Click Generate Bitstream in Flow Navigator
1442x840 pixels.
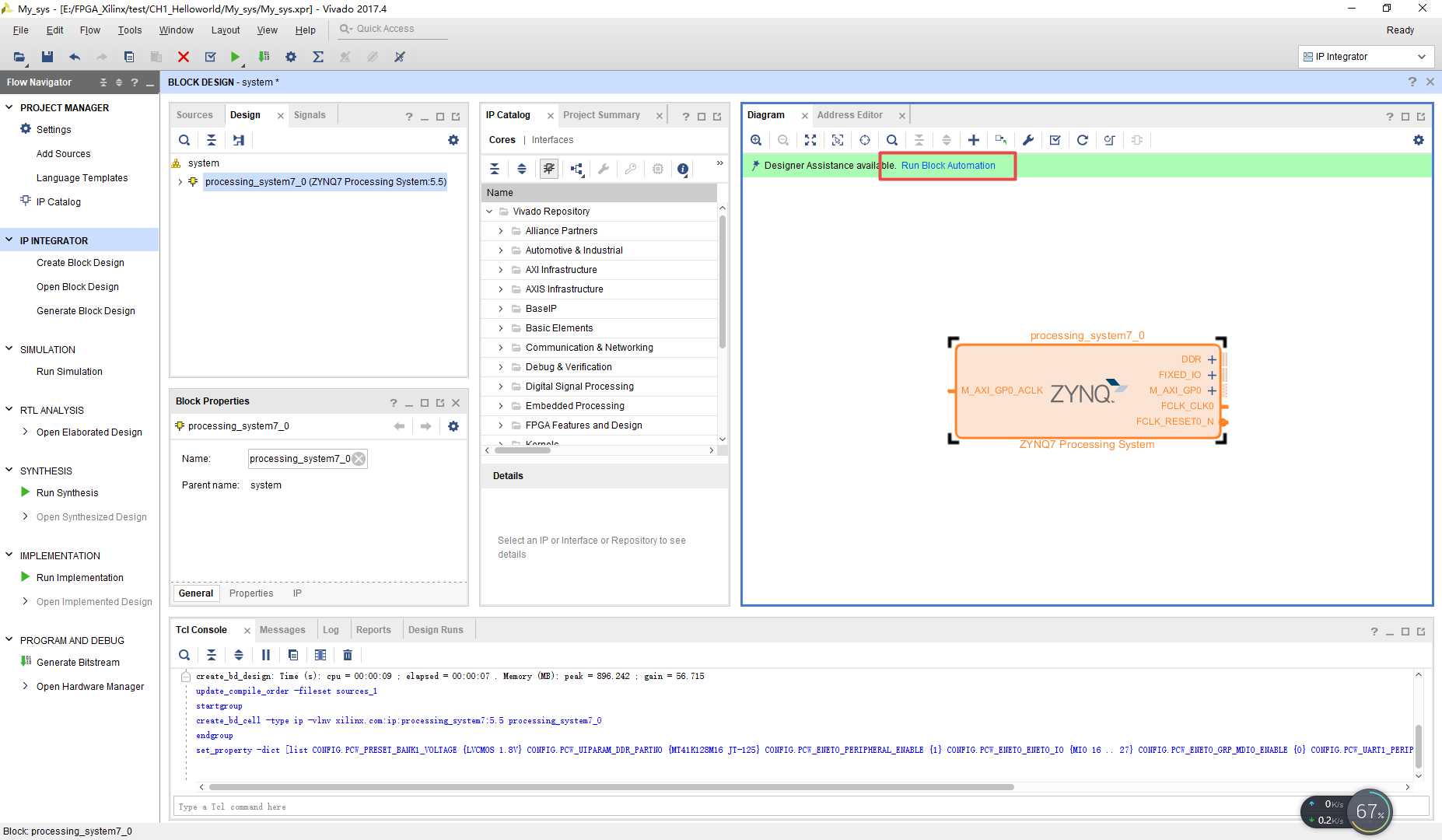78,663
